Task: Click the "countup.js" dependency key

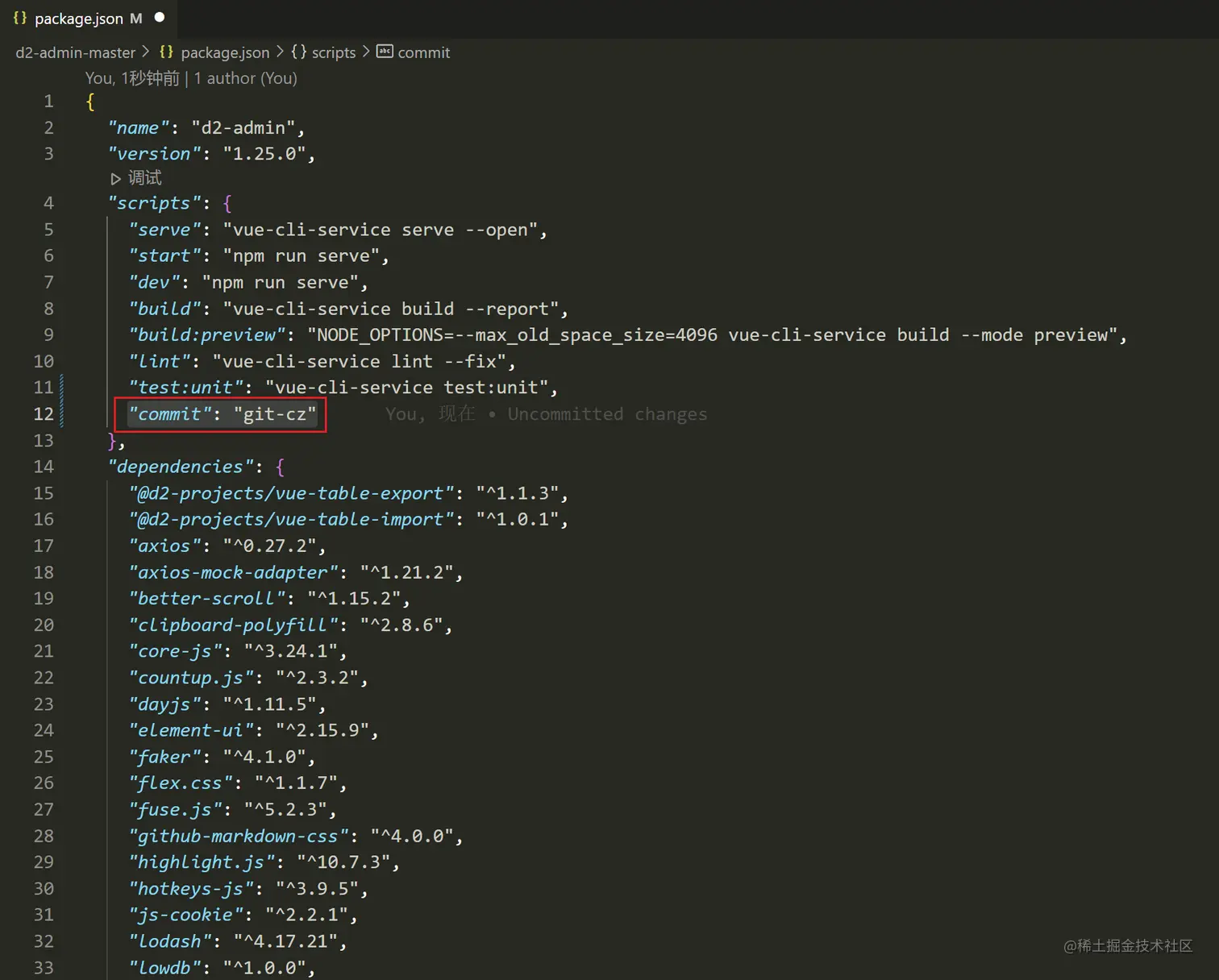Action: click(191, 678)
